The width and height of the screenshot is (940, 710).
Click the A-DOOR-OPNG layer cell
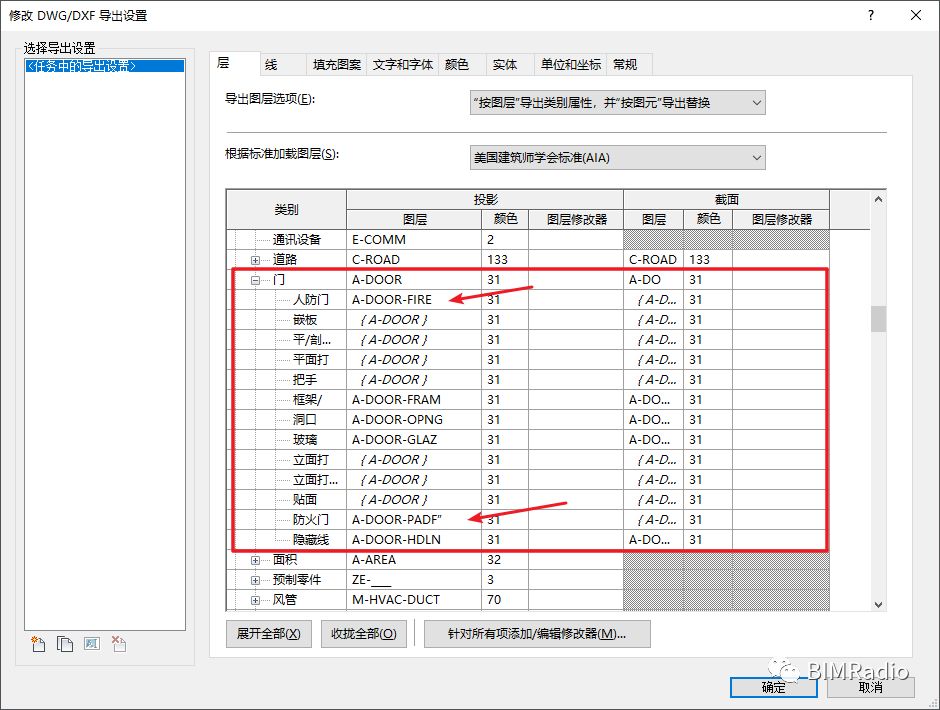pyautogui.click(x=414, y=420)
